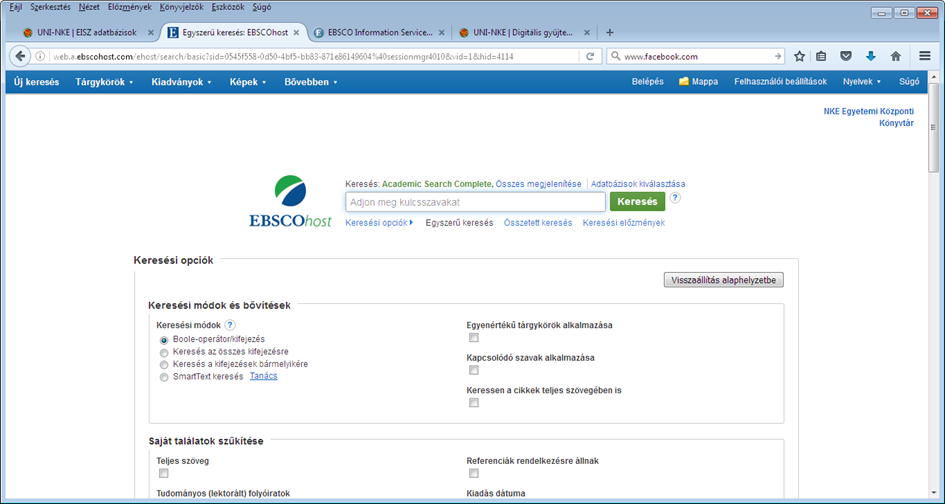Select SmartText keresés radio button

point(164,378)
